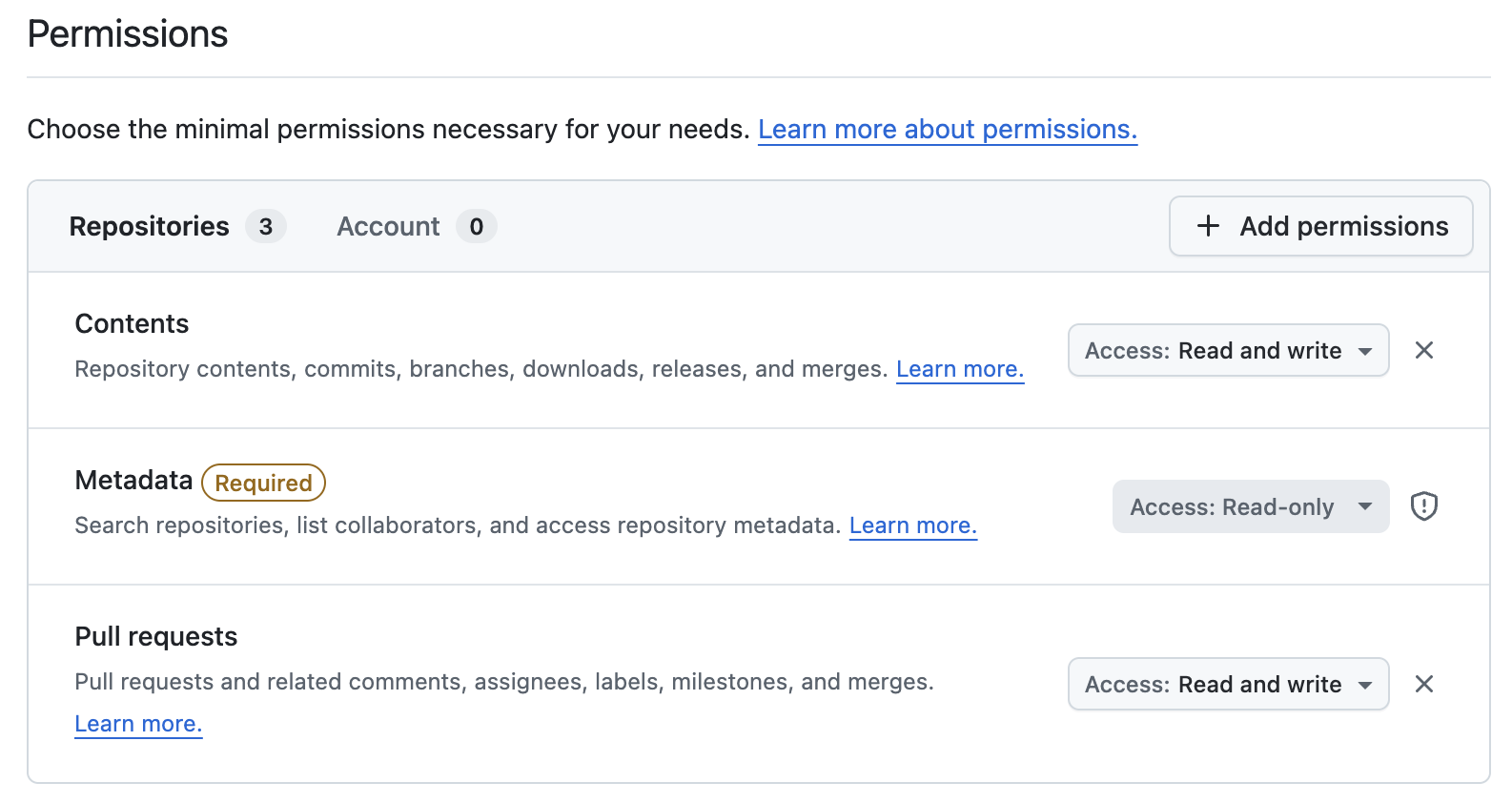Follow the Learn more link under Contents

click(959, 369)
